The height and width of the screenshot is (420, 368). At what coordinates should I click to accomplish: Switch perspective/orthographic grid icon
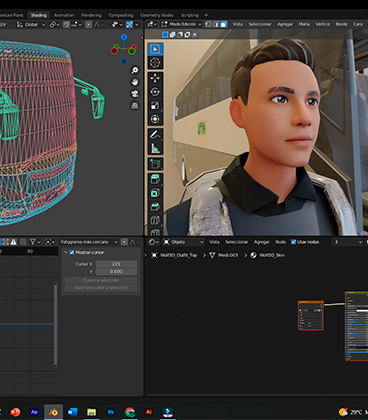pyautogui.click(x=134, y=106)
